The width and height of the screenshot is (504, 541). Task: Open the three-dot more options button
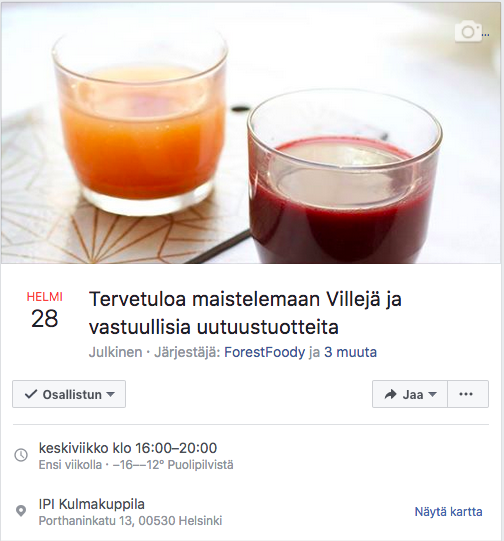(x=468, y=394)
